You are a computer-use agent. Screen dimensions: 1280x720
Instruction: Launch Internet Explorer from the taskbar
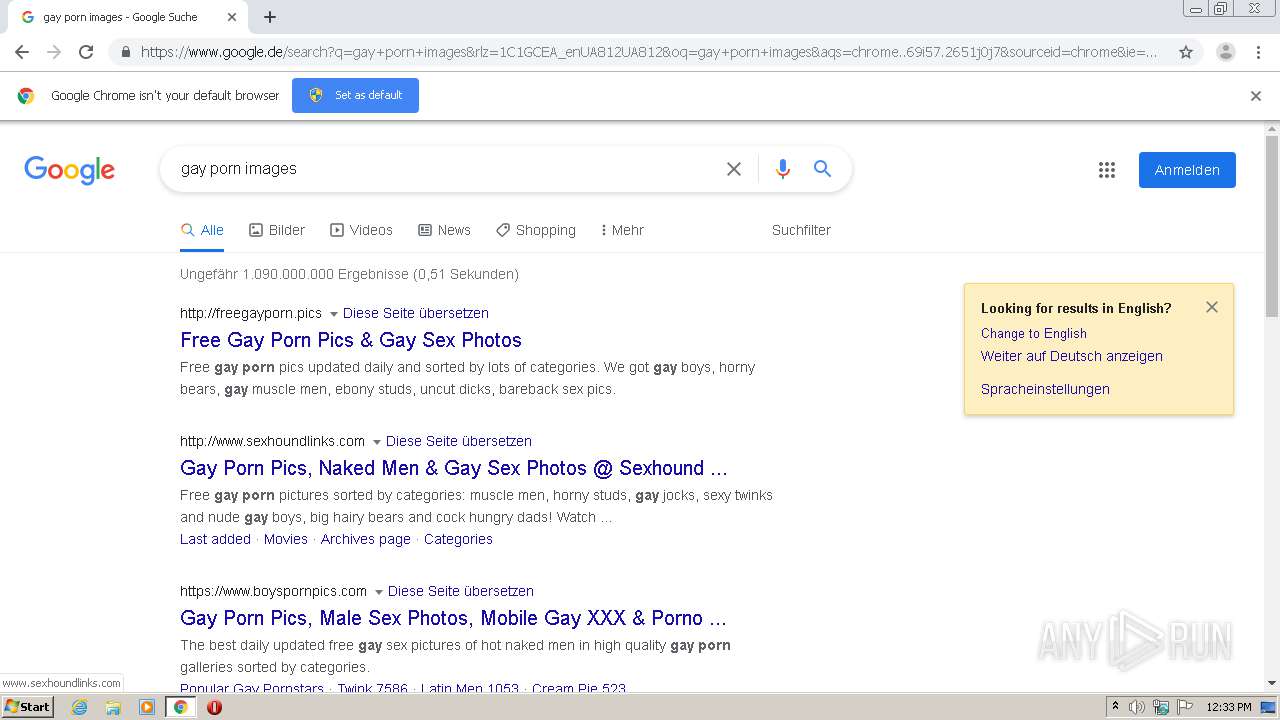pos(80,707)
